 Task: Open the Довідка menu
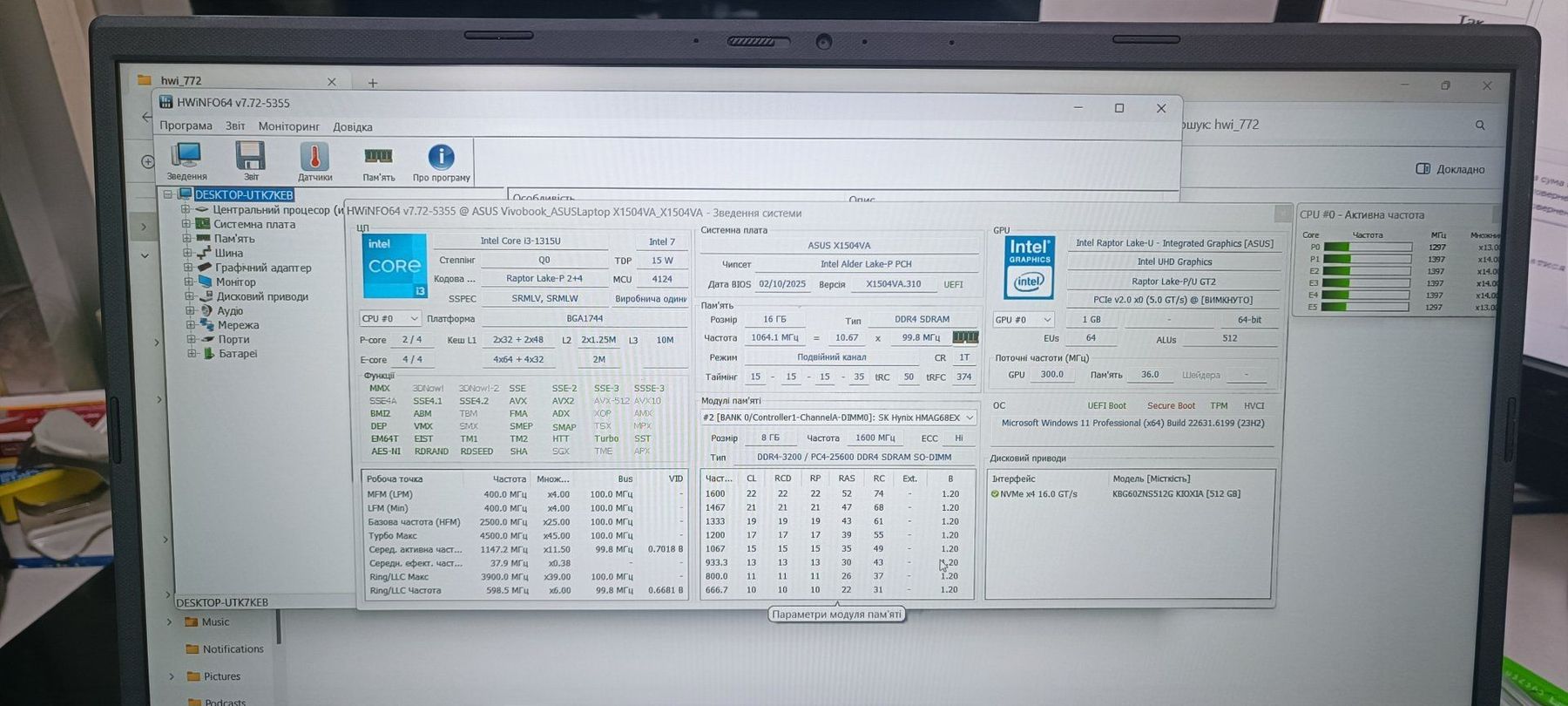pyautogui.click(x=352, y=127)
